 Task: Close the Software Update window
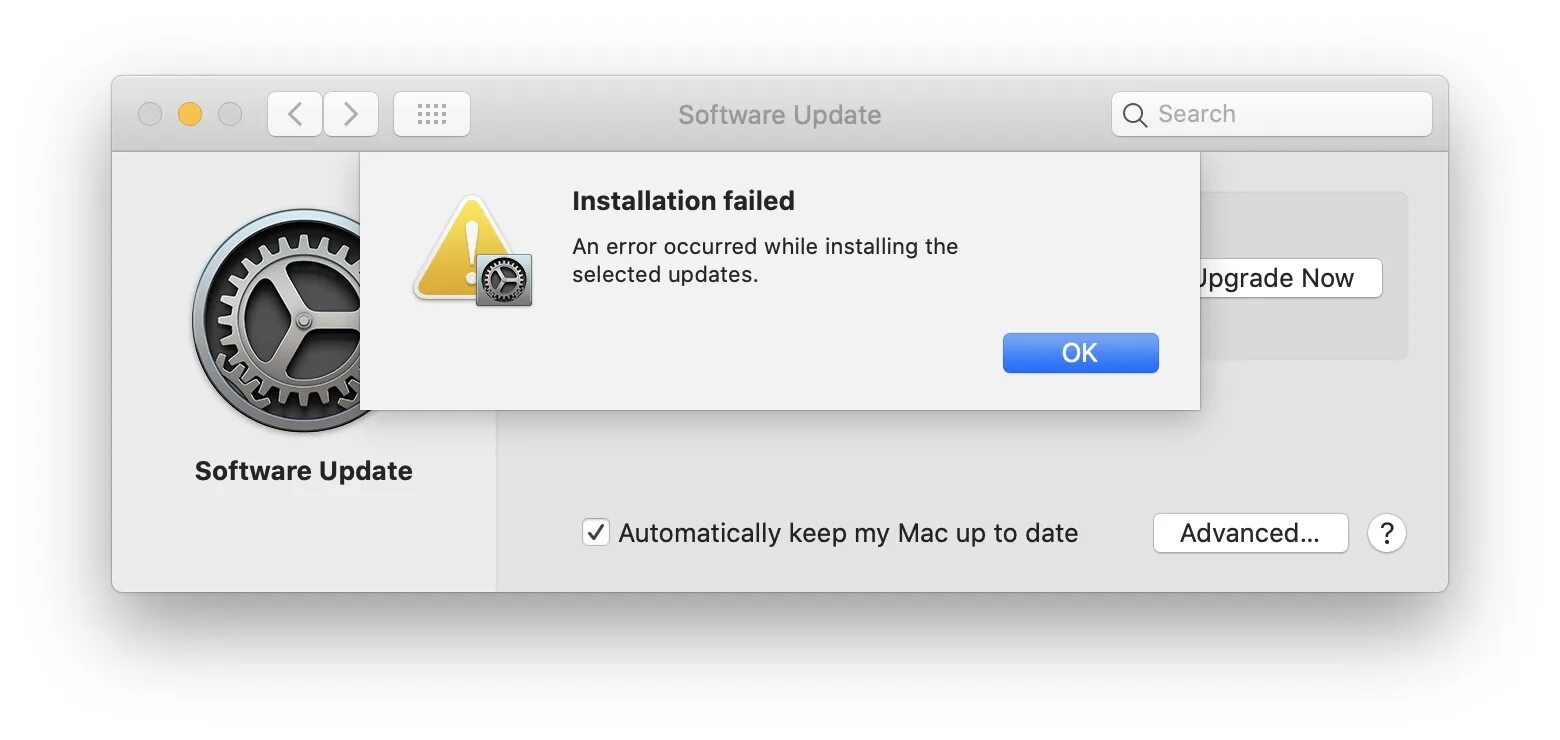point(150,114)
